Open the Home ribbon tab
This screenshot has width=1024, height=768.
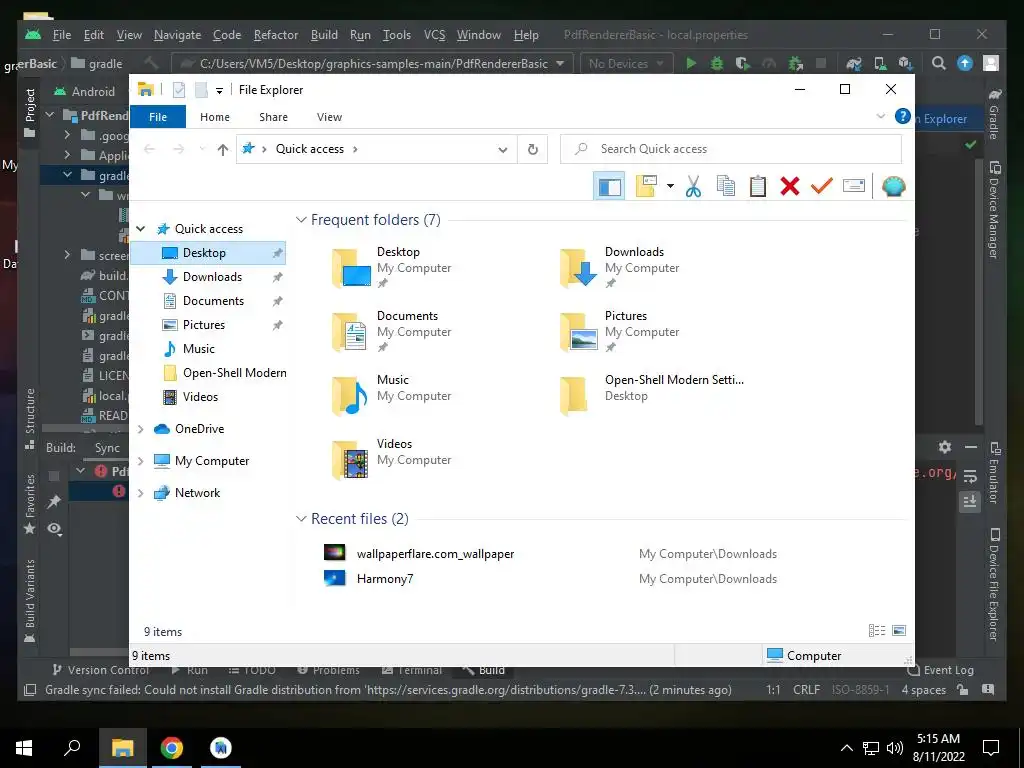(x=215, y=117)
